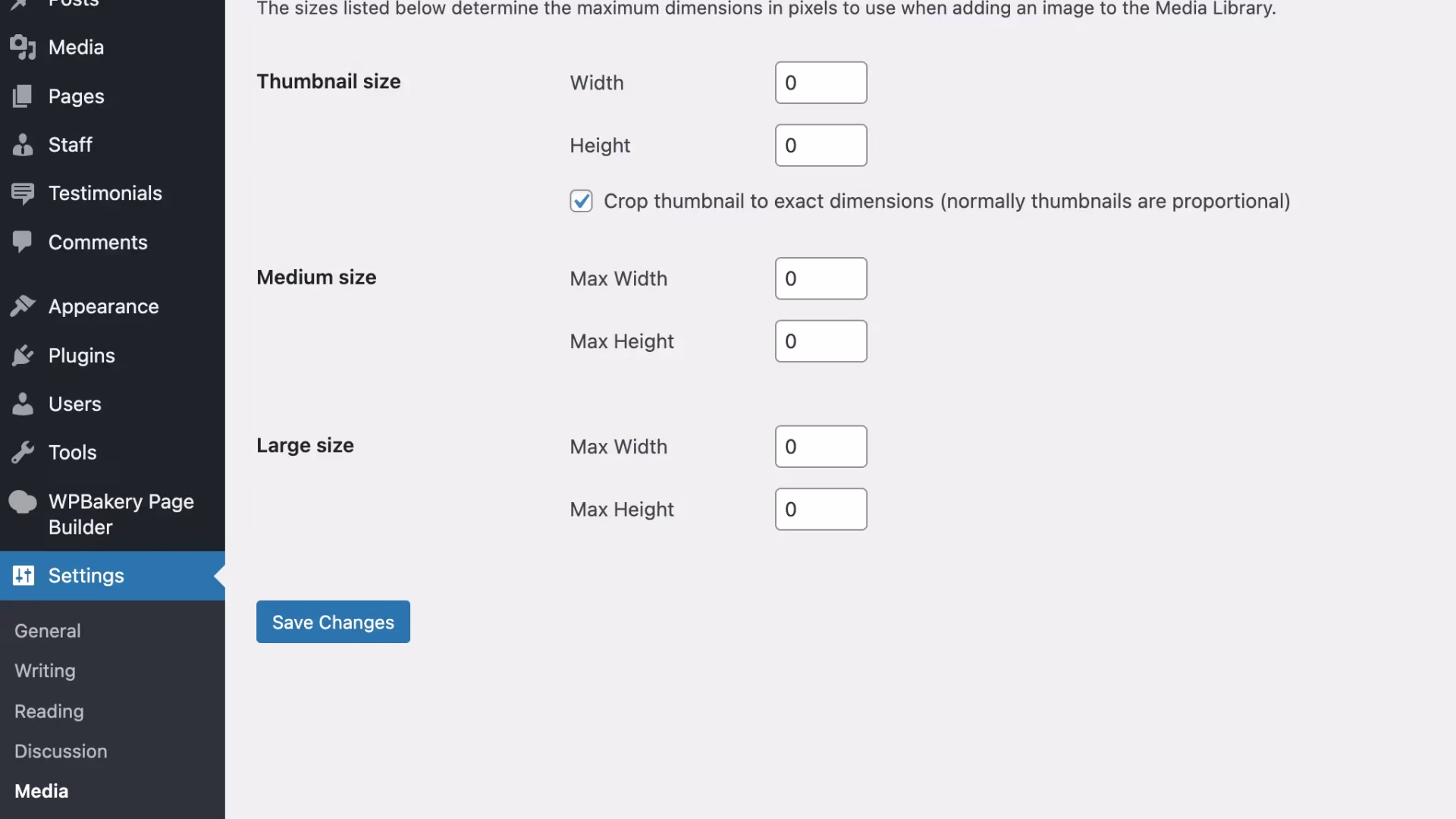
Task: Select the Settings sliders icon
Action: click(23, 576)
